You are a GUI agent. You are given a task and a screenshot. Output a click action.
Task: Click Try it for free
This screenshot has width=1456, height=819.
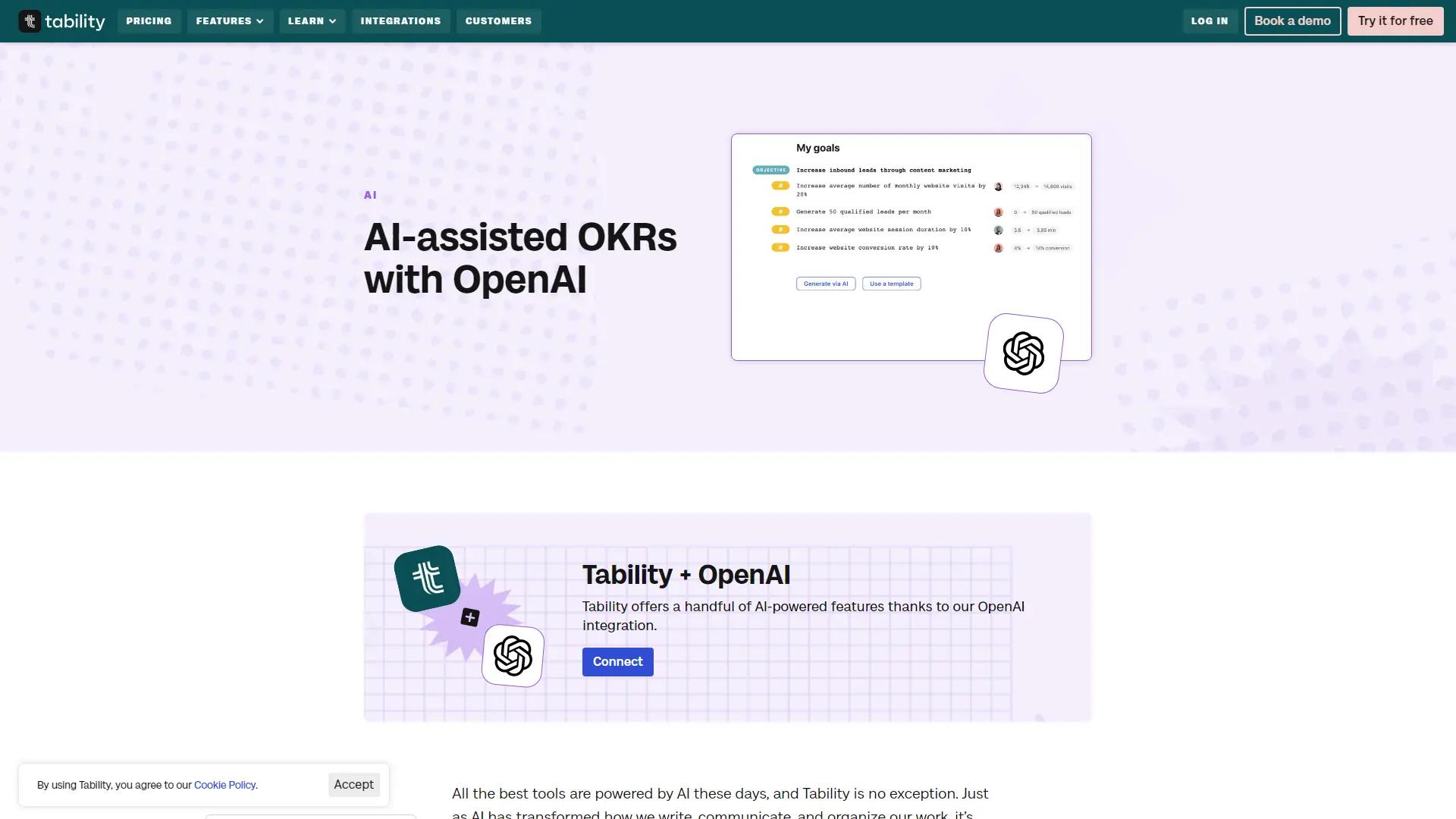click(x=1395, y=21)
